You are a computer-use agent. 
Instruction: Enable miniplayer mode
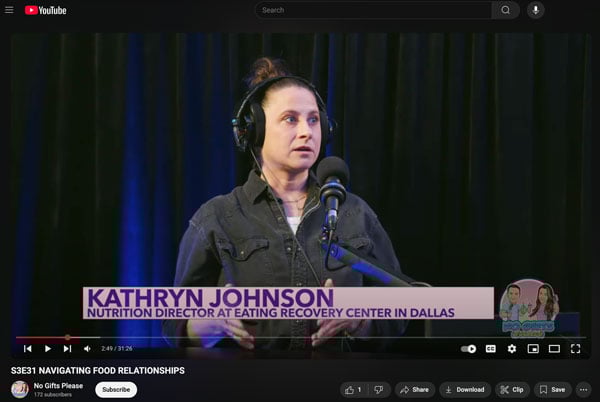click(x=532, y=349)
